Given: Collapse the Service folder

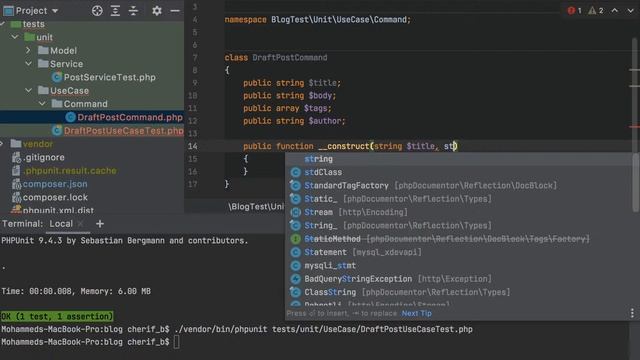Looking at the screenshot, I should 29,64.
